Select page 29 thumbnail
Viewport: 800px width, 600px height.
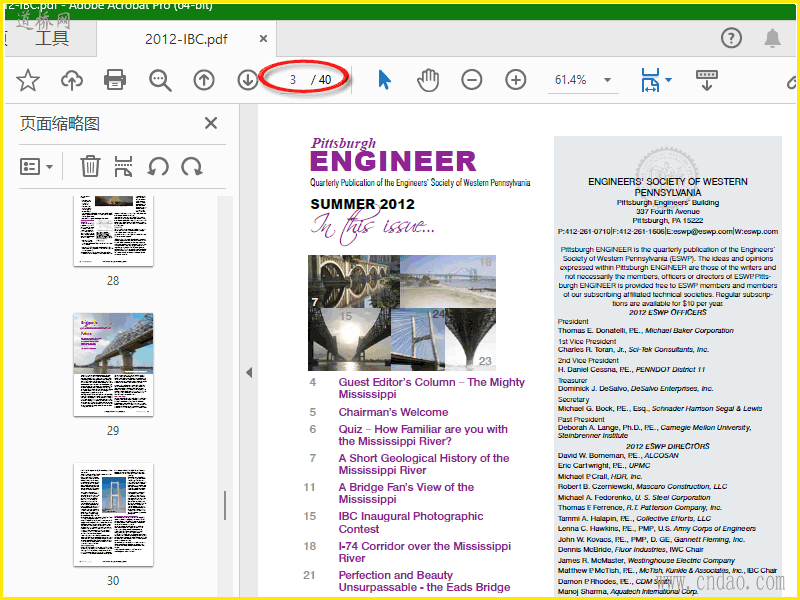coord(113,365)
